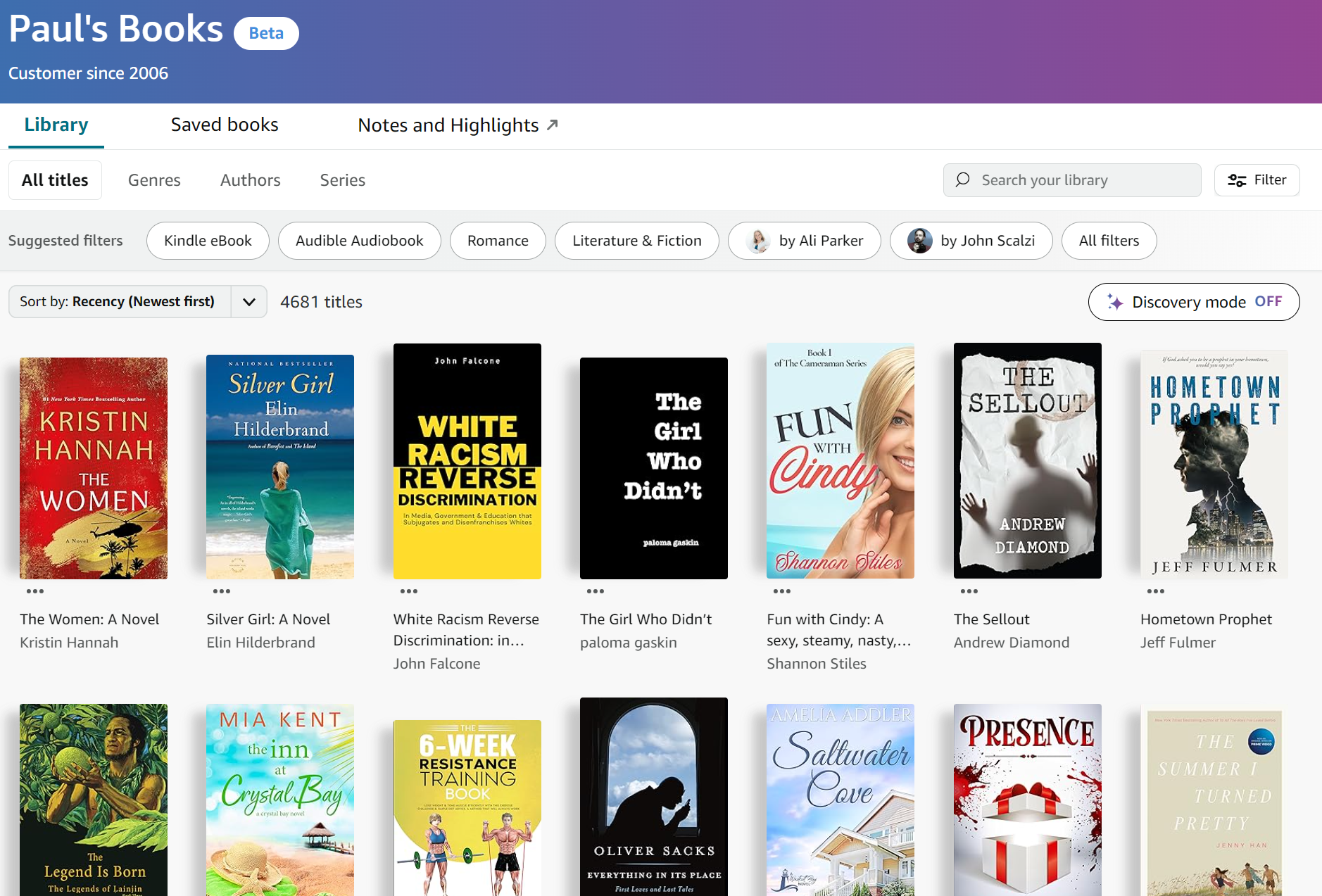Switch to the Saved books tab
This screenshot has height=896, width=1322.
pos(225,125)
